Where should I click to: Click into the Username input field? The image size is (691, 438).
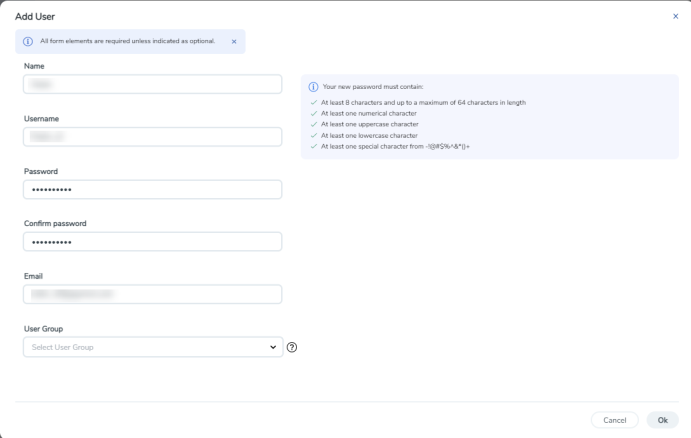(152, 137)
